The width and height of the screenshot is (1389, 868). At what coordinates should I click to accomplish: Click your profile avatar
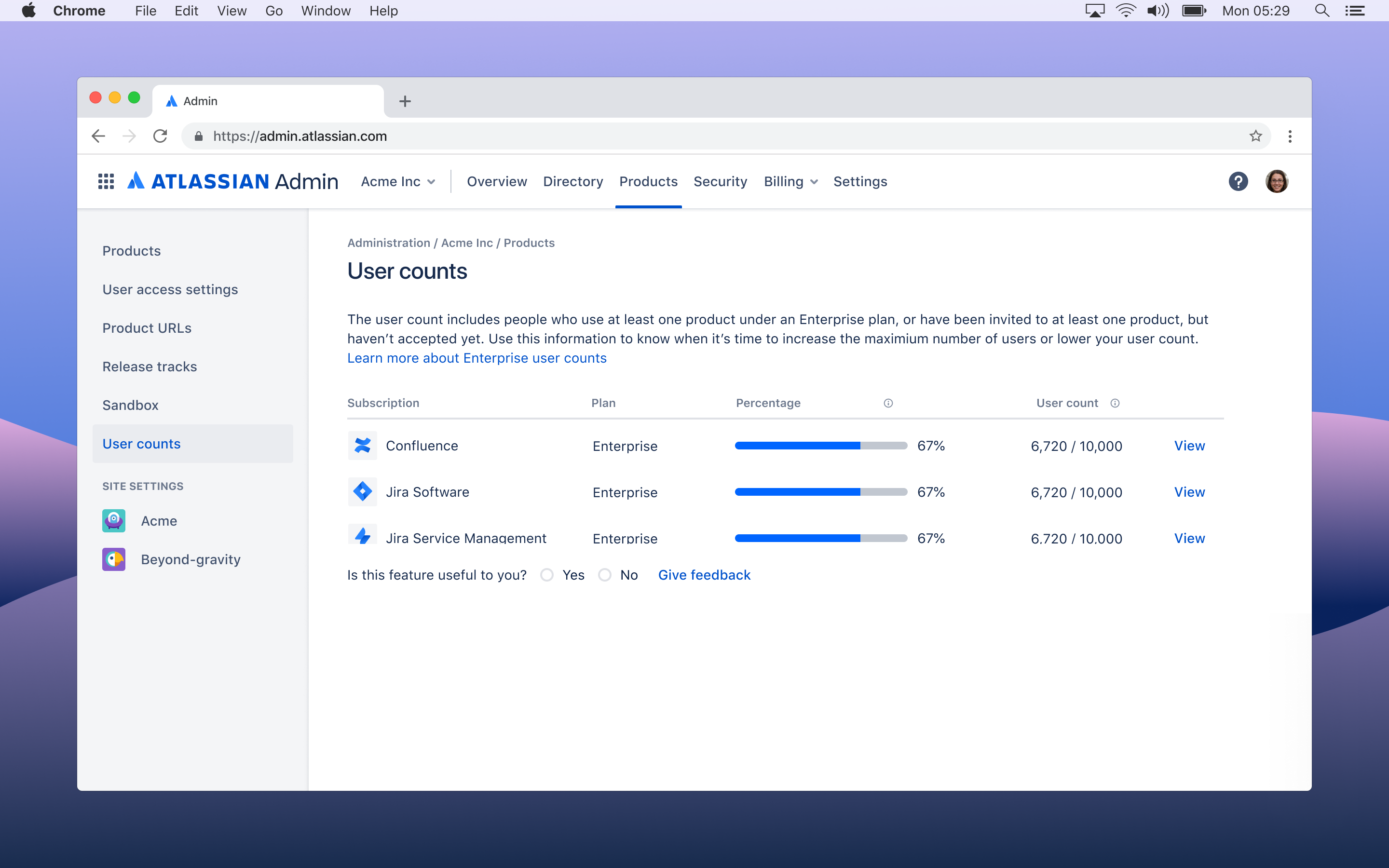coord(1277,181)
